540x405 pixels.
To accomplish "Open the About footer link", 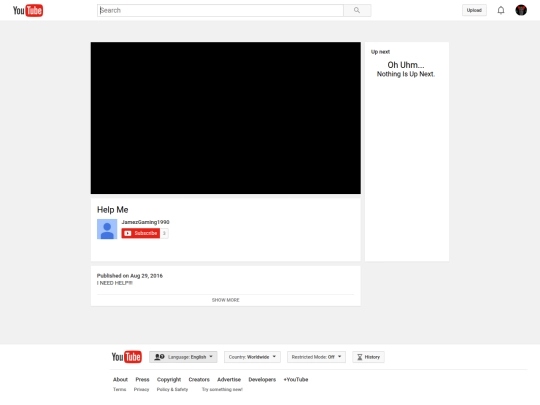I will (x=120, y=380).
